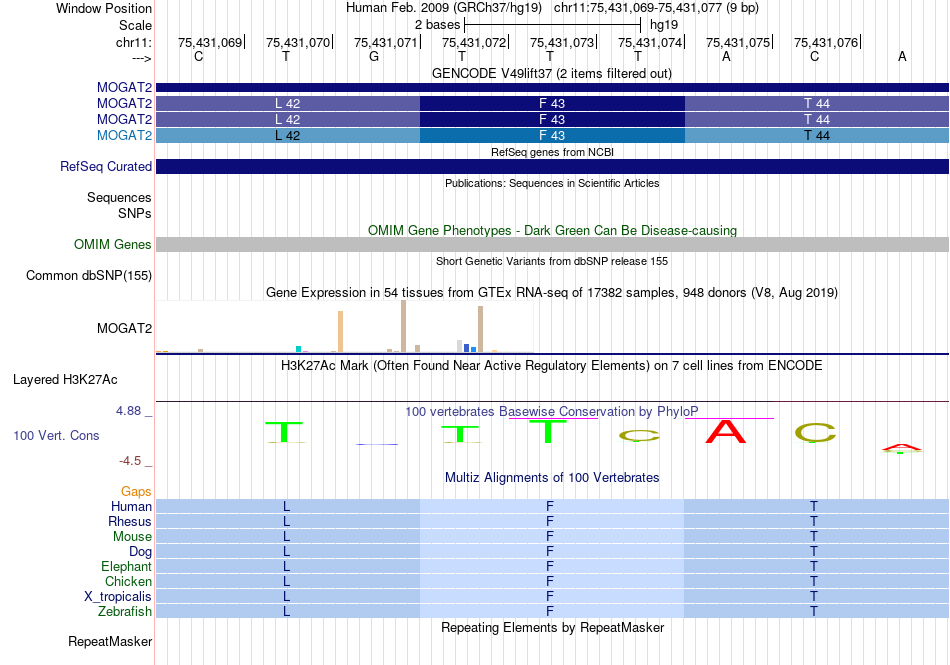Image resolution: width=950 pixels, height=665 pixels.
Task: Click the Scale label
Action: (135, 25)
